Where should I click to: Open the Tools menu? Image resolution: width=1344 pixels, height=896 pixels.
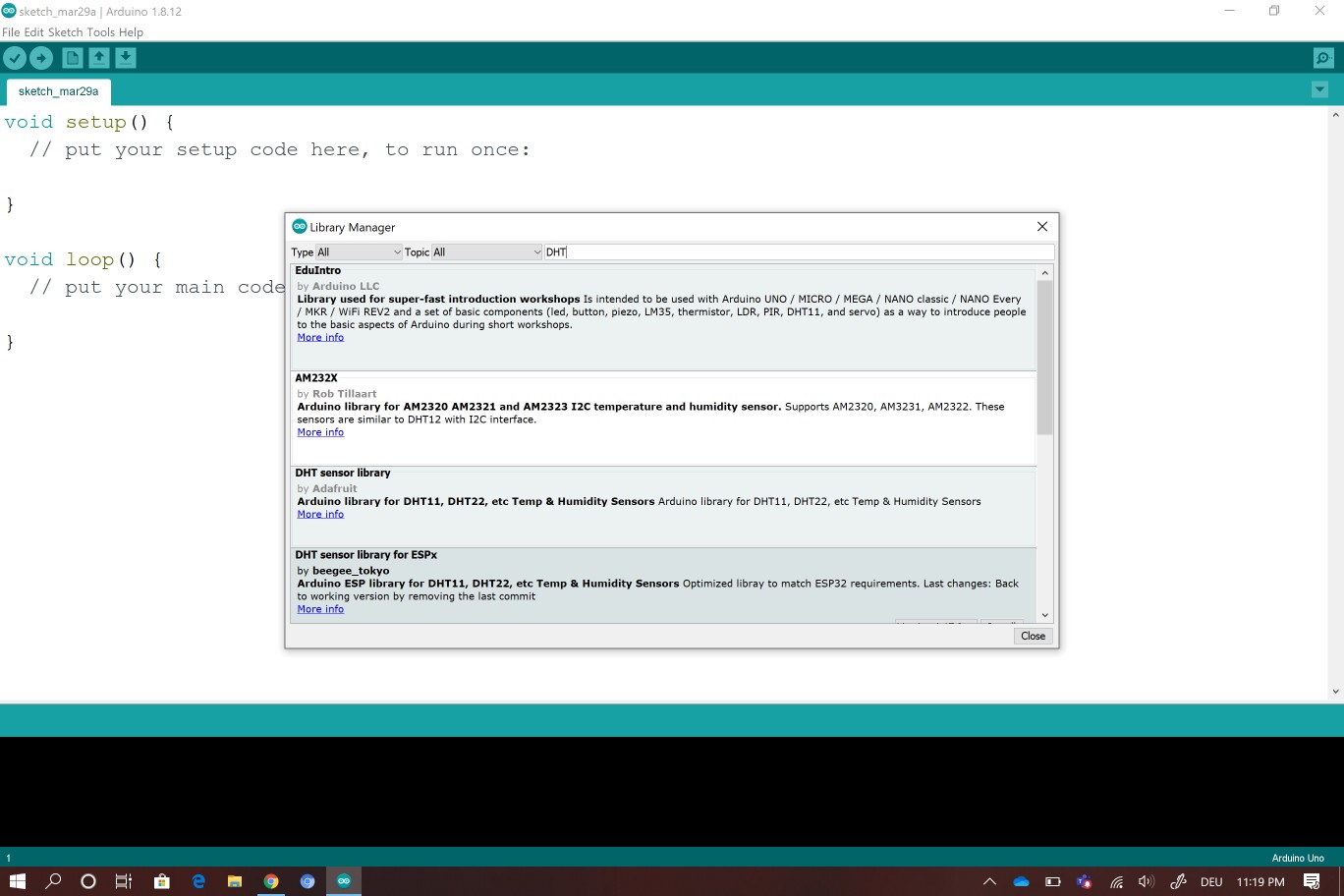101,32
